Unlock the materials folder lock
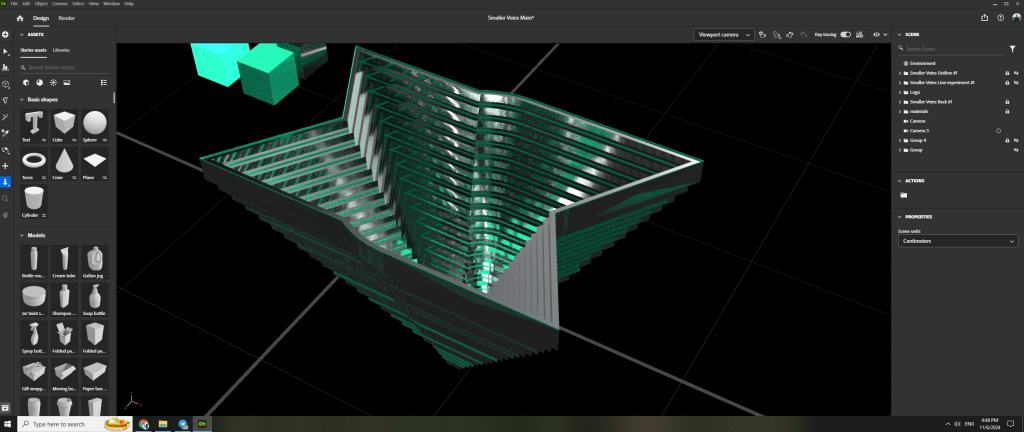Viewport: 1024px width, 432px height. click(1005, 111)
